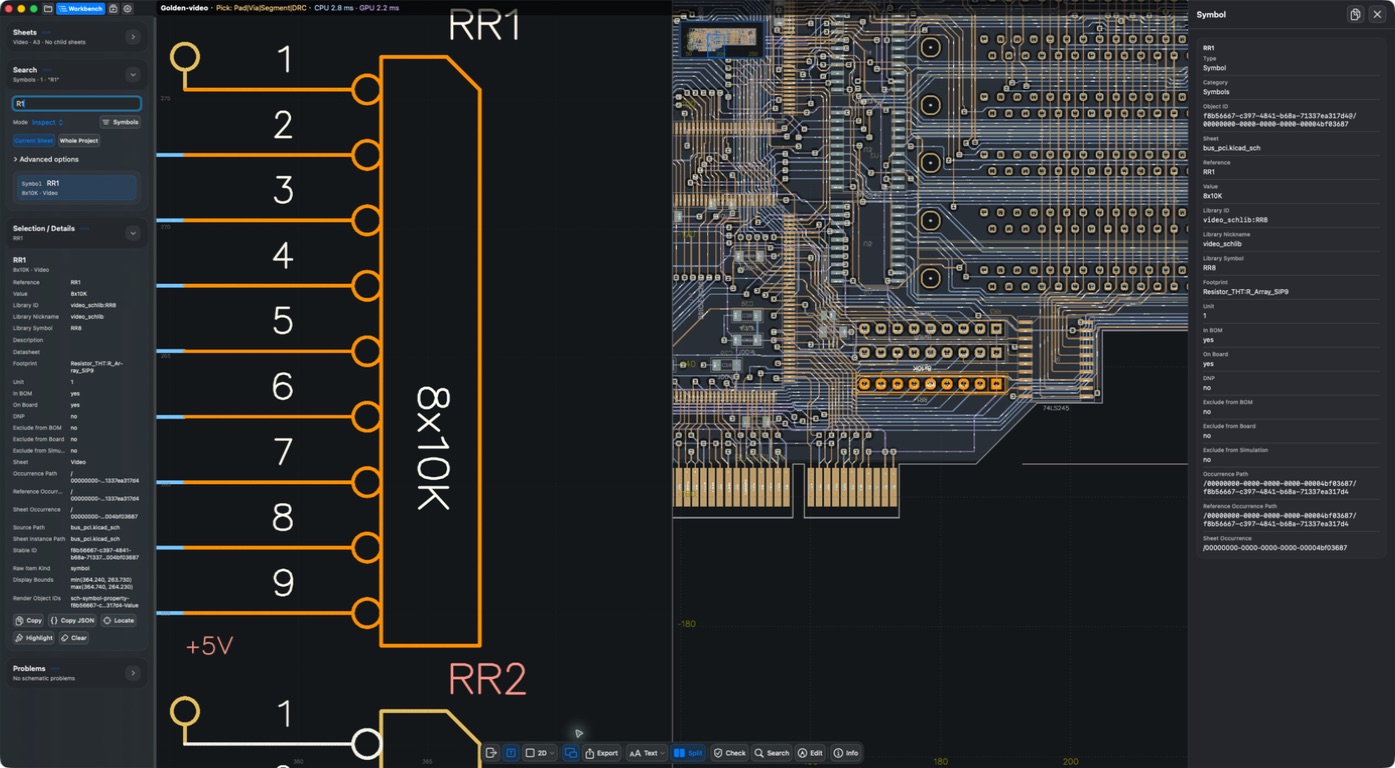This screenshot has width=1395, height=768.
Task: Toggle the overlapping windows icon in toolbar
Action: [x=571, y=753]
